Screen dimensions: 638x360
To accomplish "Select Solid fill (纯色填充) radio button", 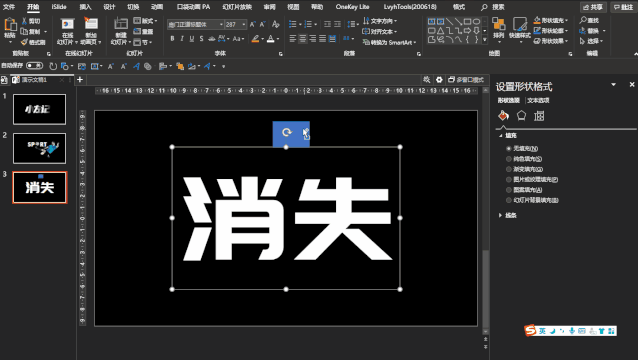I will 509,159.
